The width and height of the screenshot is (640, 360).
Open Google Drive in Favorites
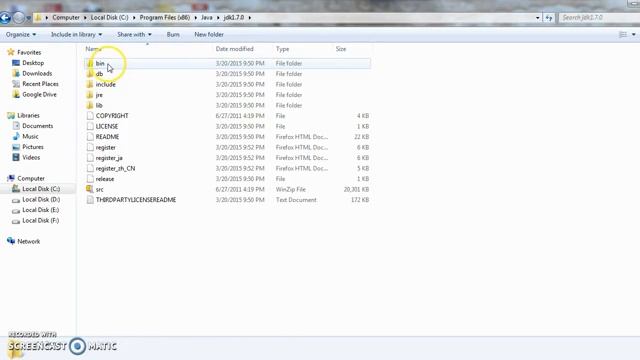39,94
